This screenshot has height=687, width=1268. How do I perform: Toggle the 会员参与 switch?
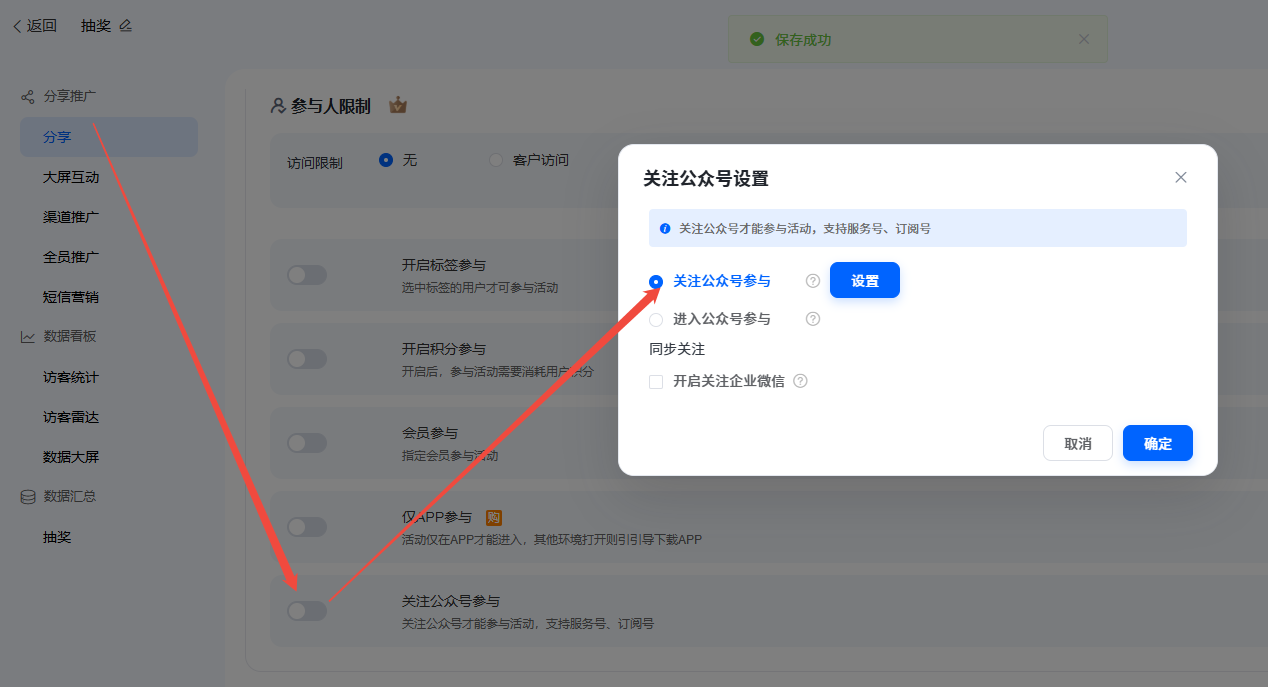click(x=307, y=443)
